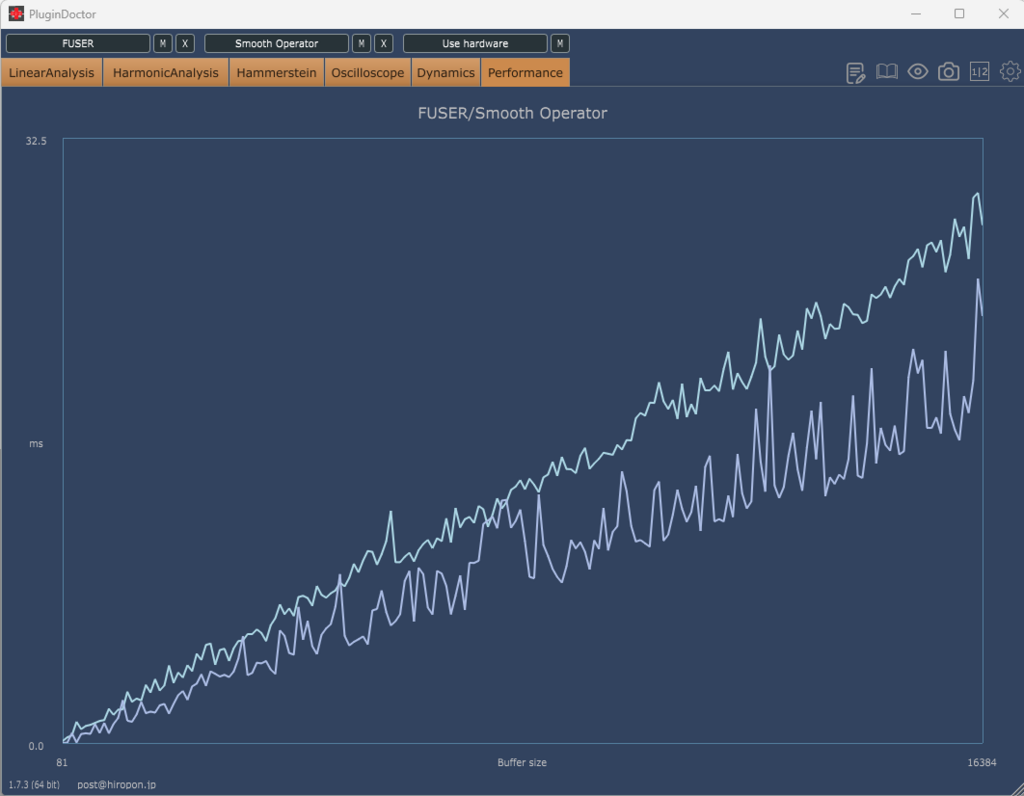The image size is (1024, 796).
Task: Click the Buffer size axis label
Action: click(522, 762)
